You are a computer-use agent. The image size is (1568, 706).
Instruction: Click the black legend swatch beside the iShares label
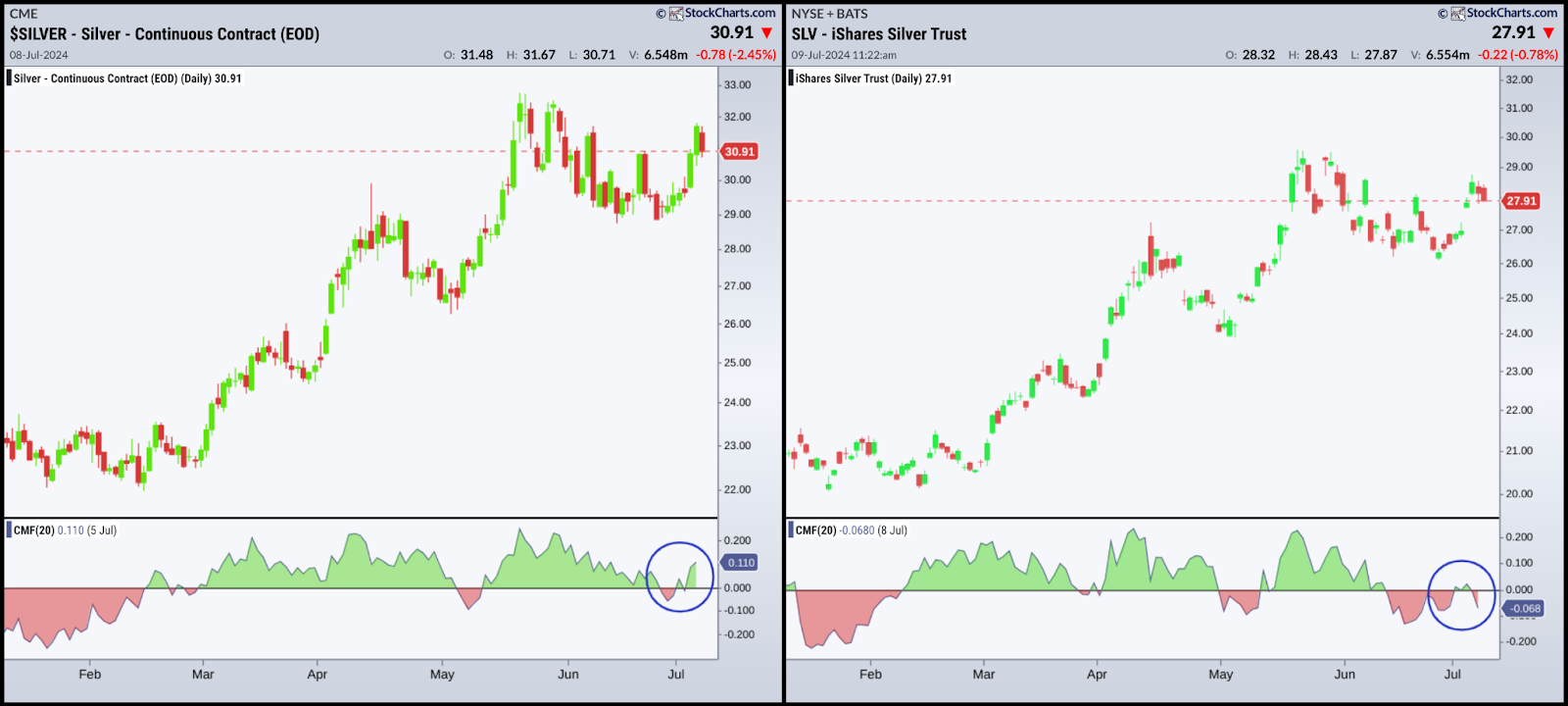[791, 78]
